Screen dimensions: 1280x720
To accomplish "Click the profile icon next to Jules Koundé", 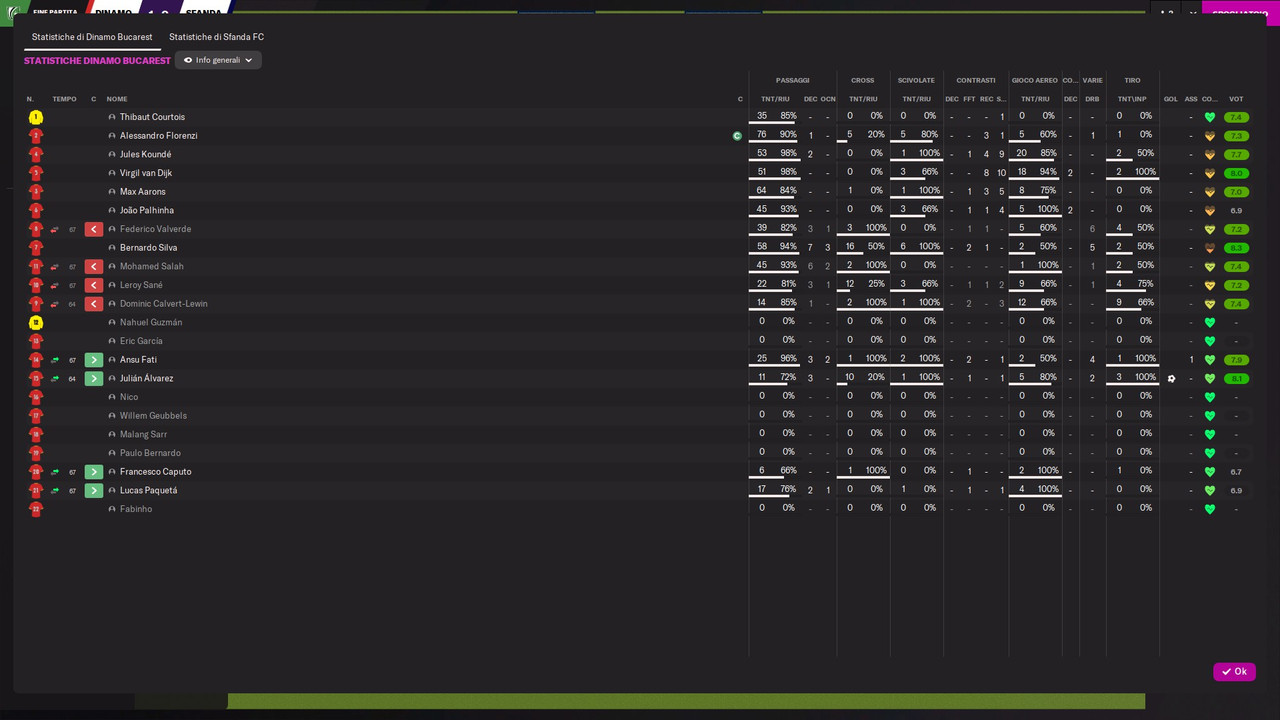I will [x=112, y=155].
